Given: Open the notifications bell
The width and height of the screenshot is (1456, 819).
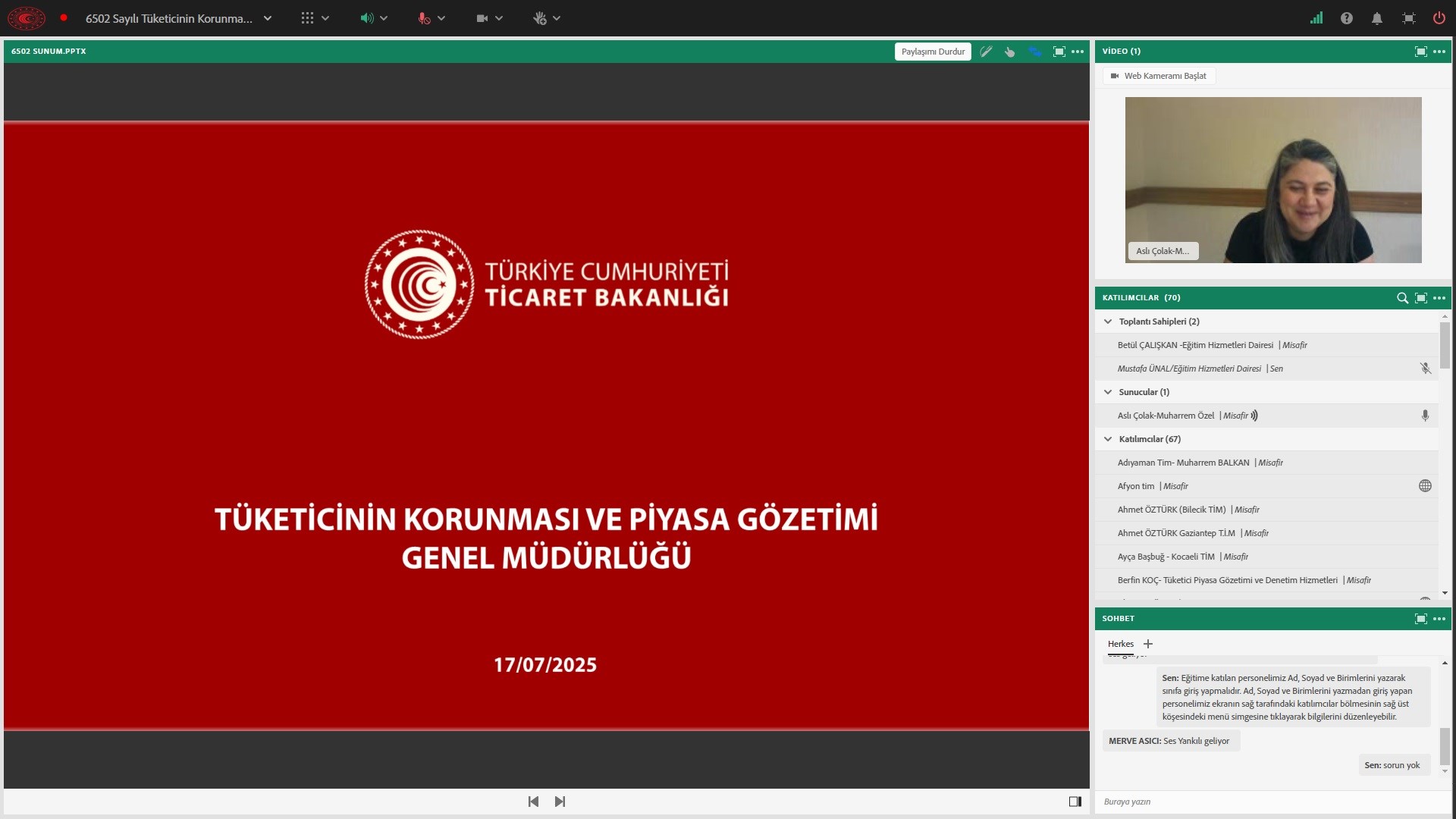Looking at the screenshot, I should pyautogui.click(x=1377, y=18).
